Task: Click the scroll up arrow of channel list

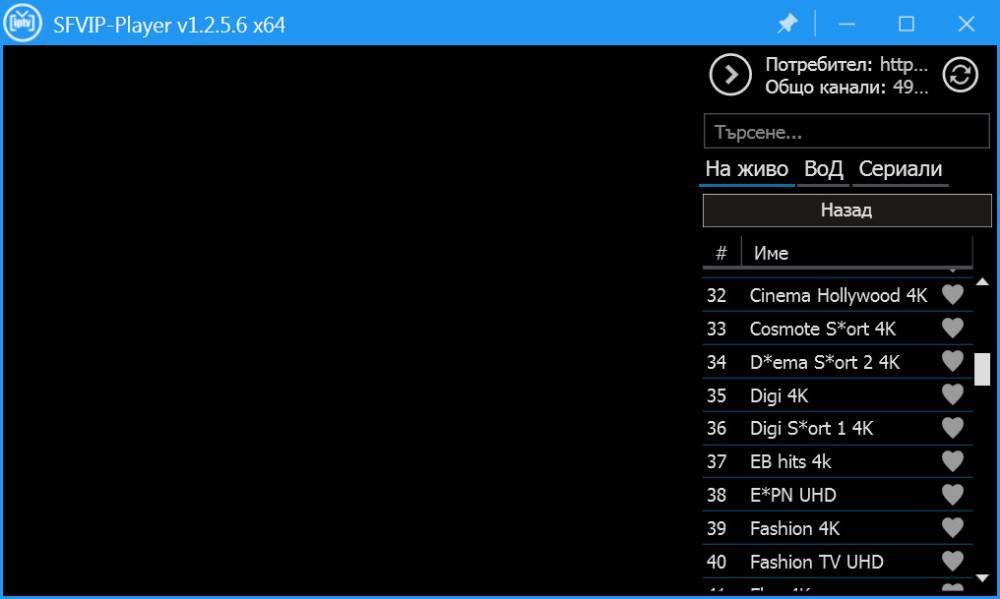Action: (982, 282)
